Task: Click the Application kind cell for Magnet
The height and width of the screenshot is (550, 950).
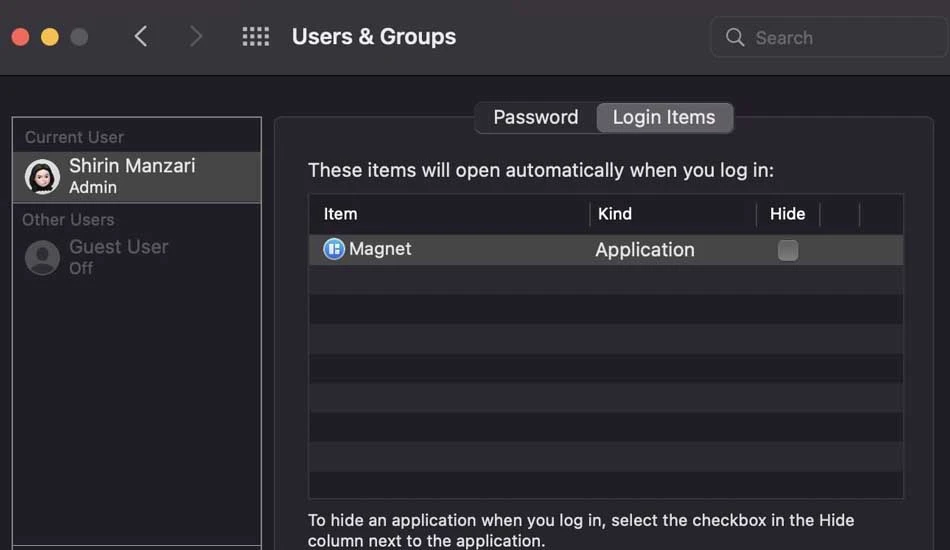Action: tap(645, 250)
